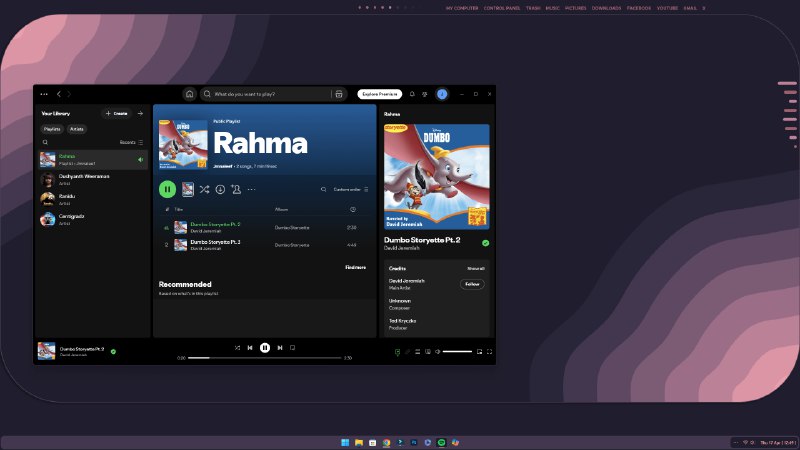
Task: Open the Rahma playlist cover image
Action: [183, 144]
